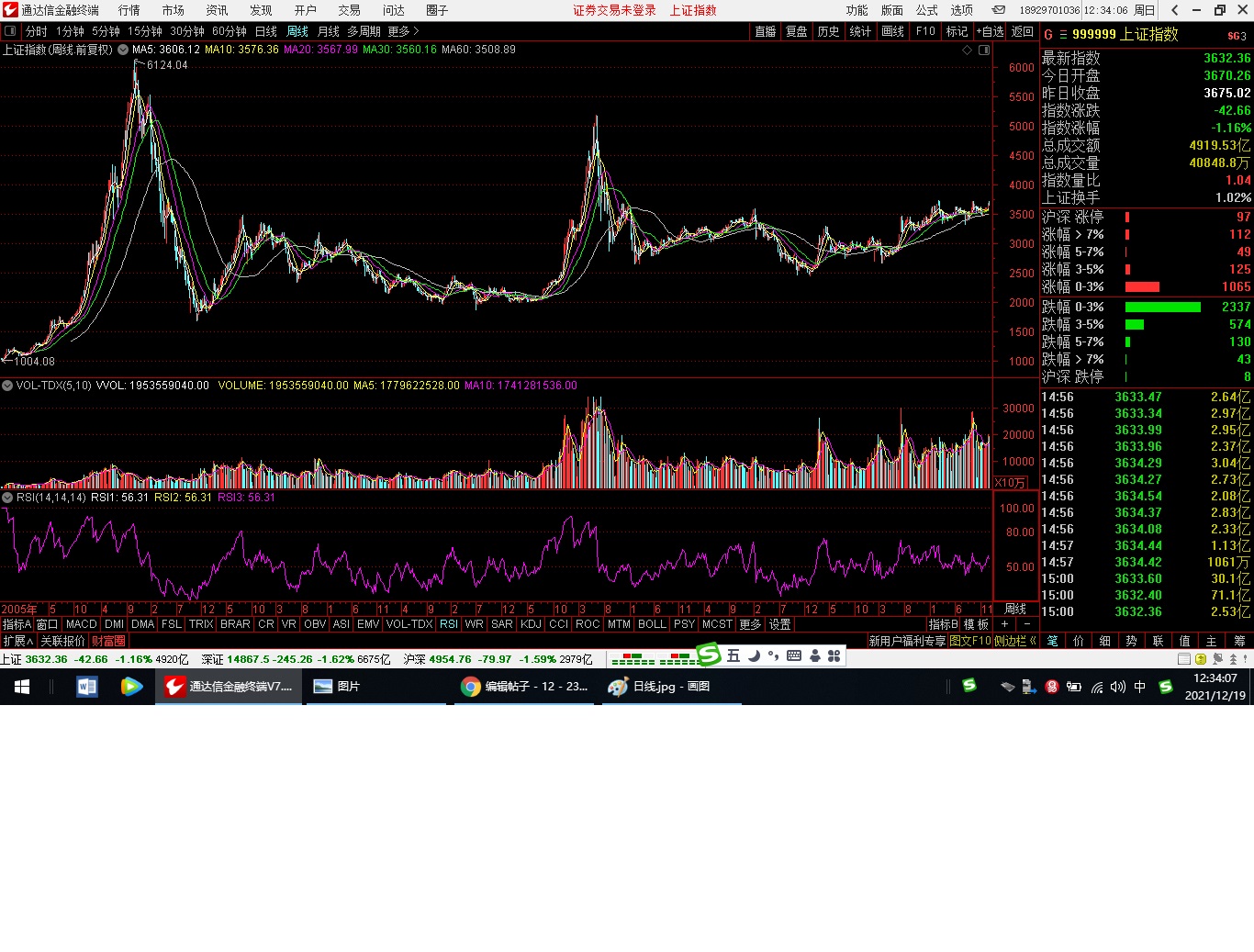Open the VOL-TDX indicator dropdown arrow
The height and width of the screenshot is (952, 1254).
[x=7, y=386]
